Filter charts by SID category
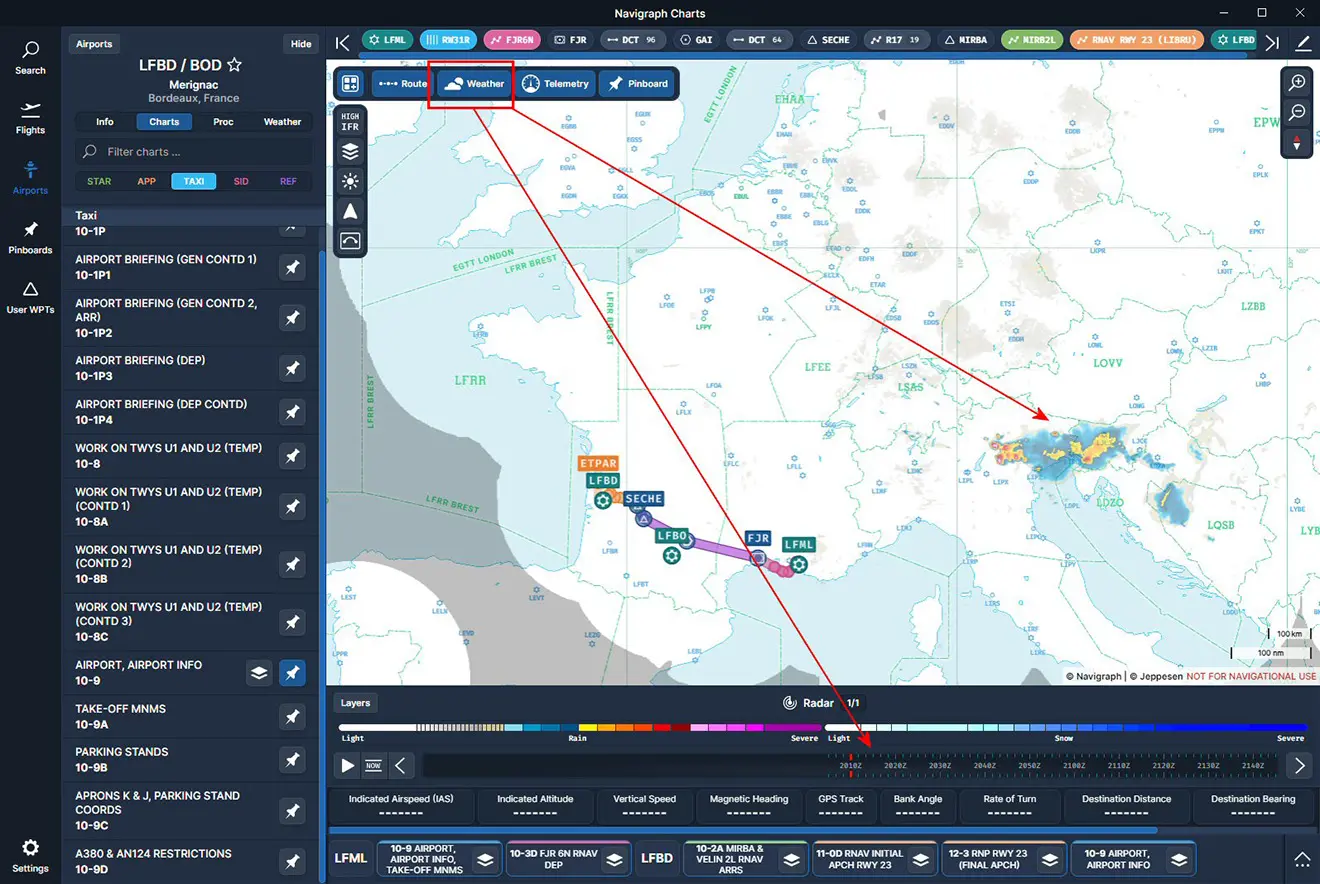The image size is (1320, 884). (241, 181)
